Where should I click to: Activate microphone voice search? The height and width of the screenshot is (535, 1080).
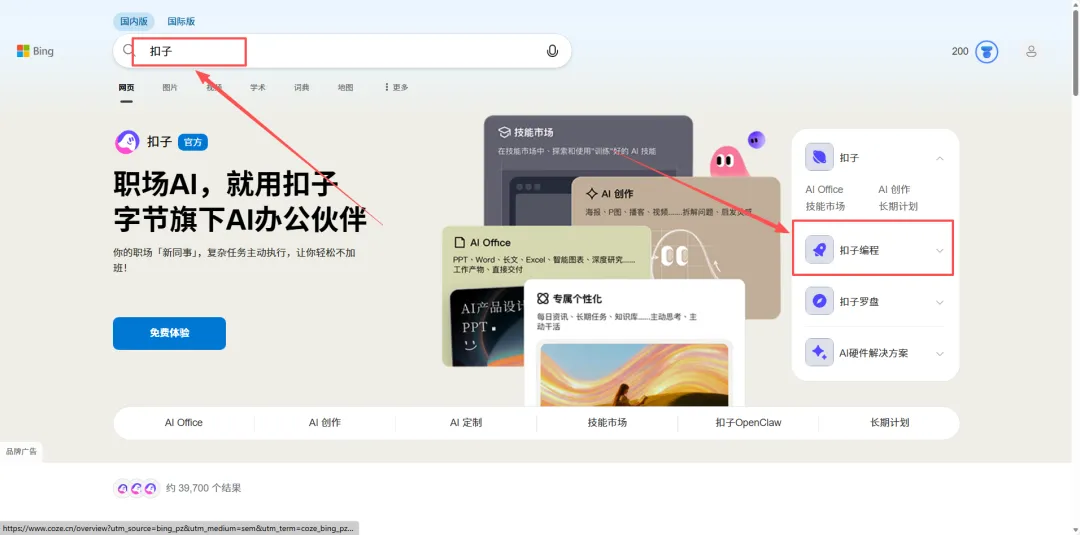(552, 51)
